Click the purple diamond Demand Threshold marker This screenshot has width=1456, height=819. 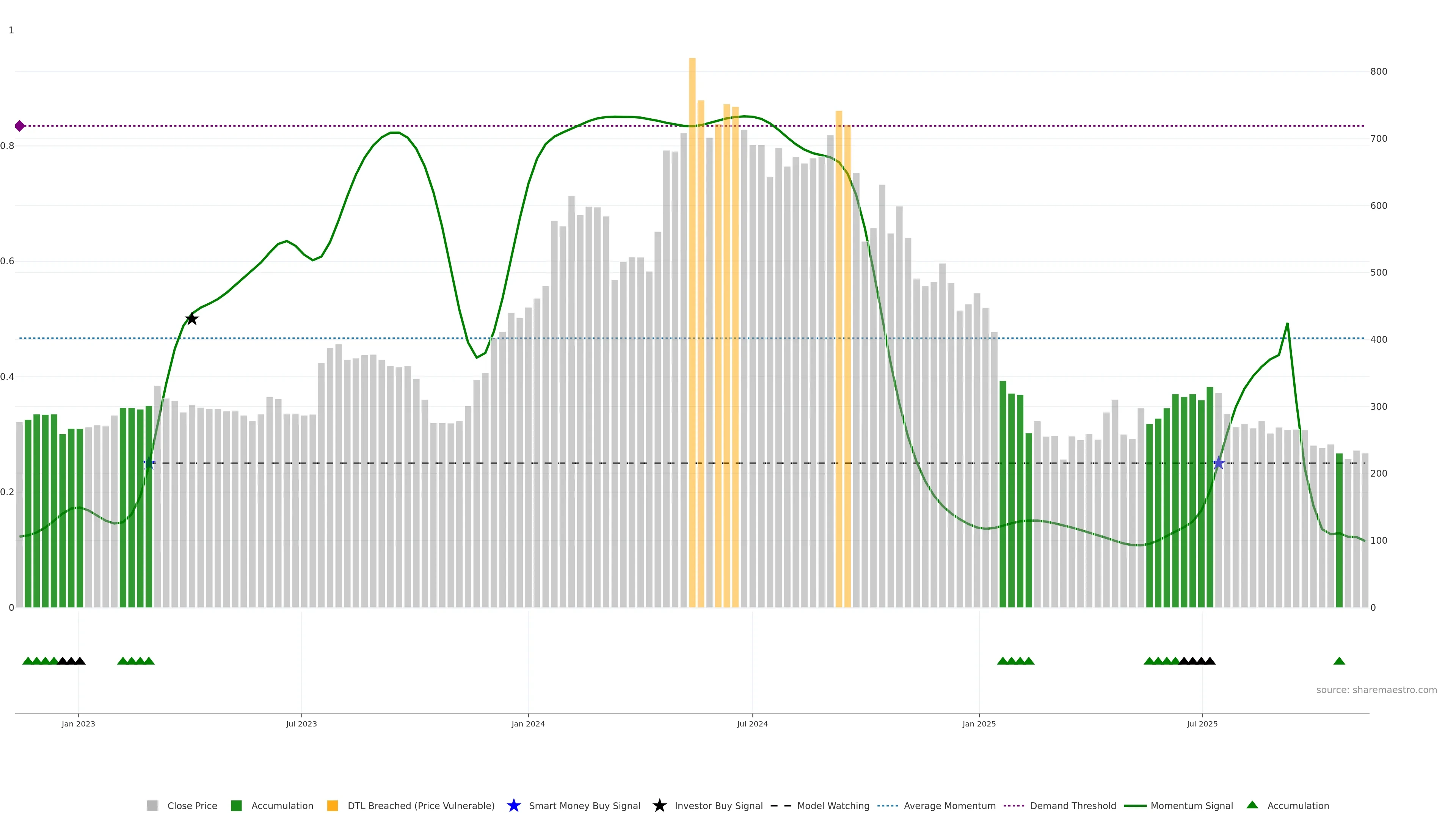(x=20, y=126)
